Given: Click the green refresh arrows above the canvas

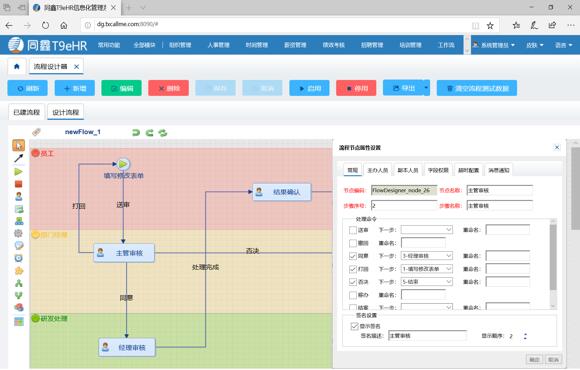Looking at the screenshot, I should 163,132.
